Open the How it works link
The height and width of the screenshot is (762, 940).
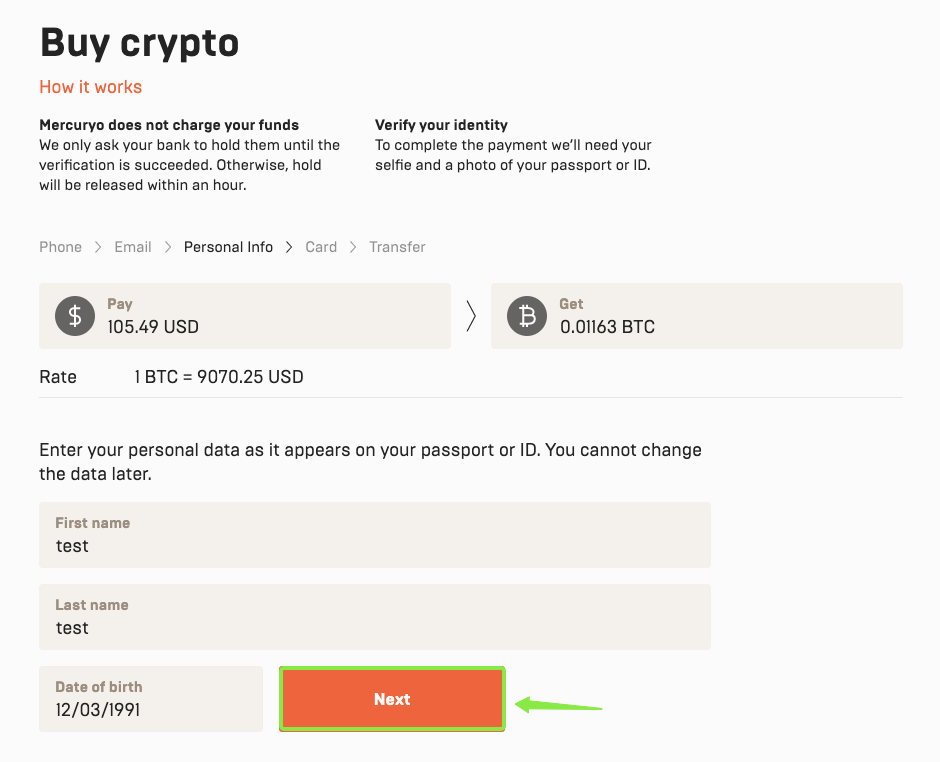(x=90, y=87)
